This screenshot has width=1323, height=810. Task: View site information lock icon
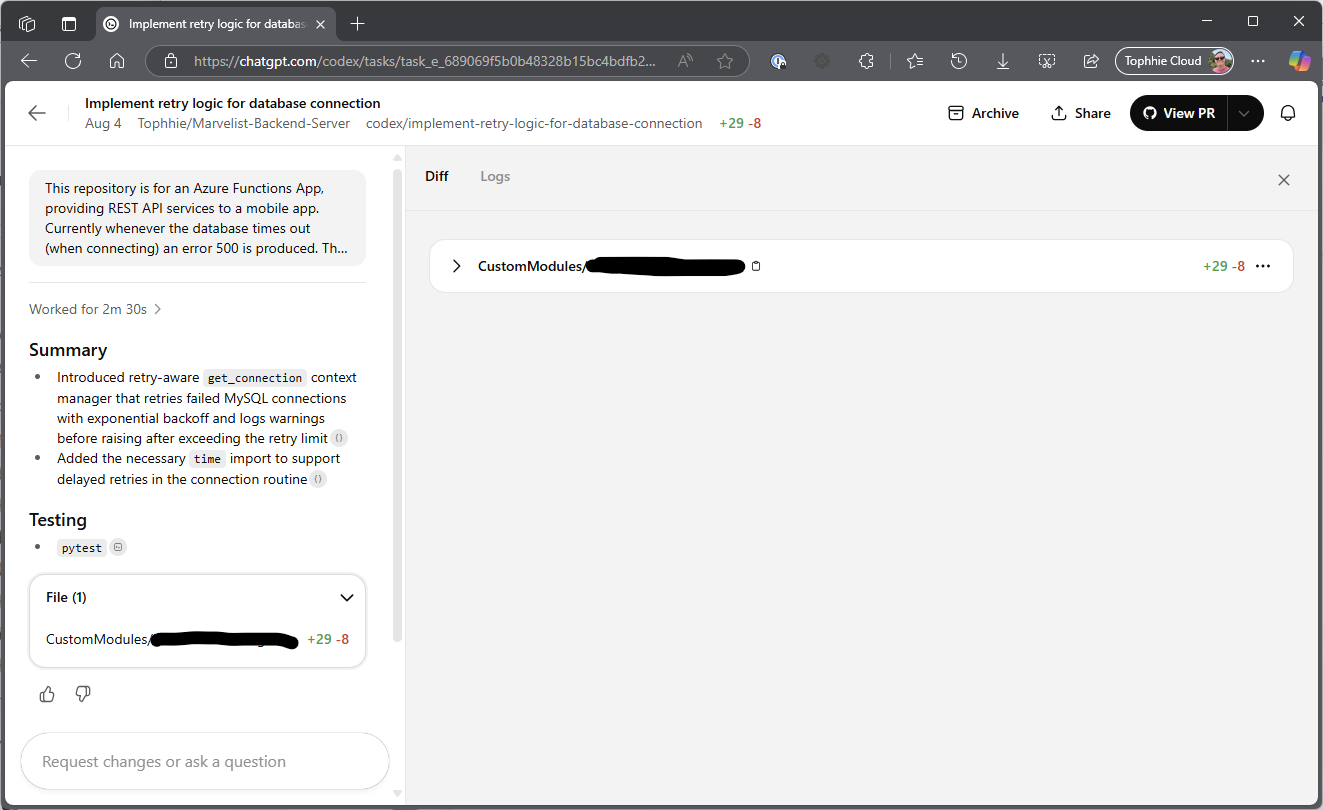point(170,61)
